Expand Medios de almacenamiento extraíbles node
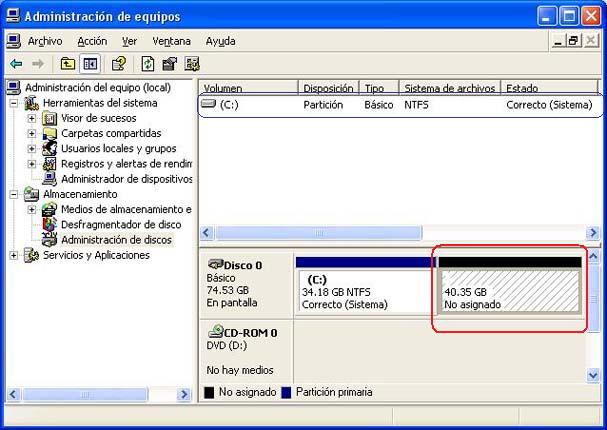The height and width of the screenshot is (430, 607). 32,210
